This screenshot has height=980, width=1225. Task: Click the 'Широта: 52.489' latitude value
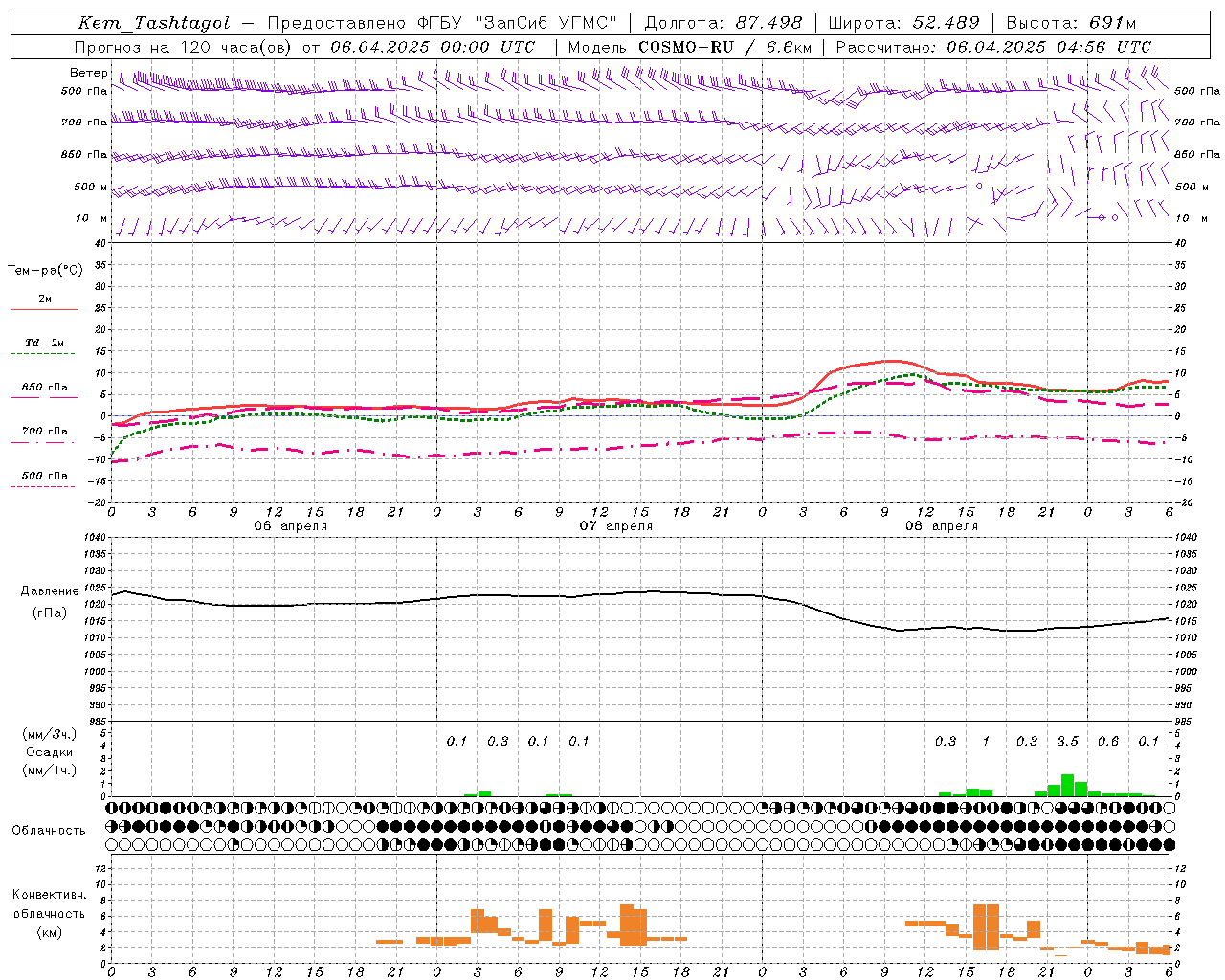click(x=903, y=23)
